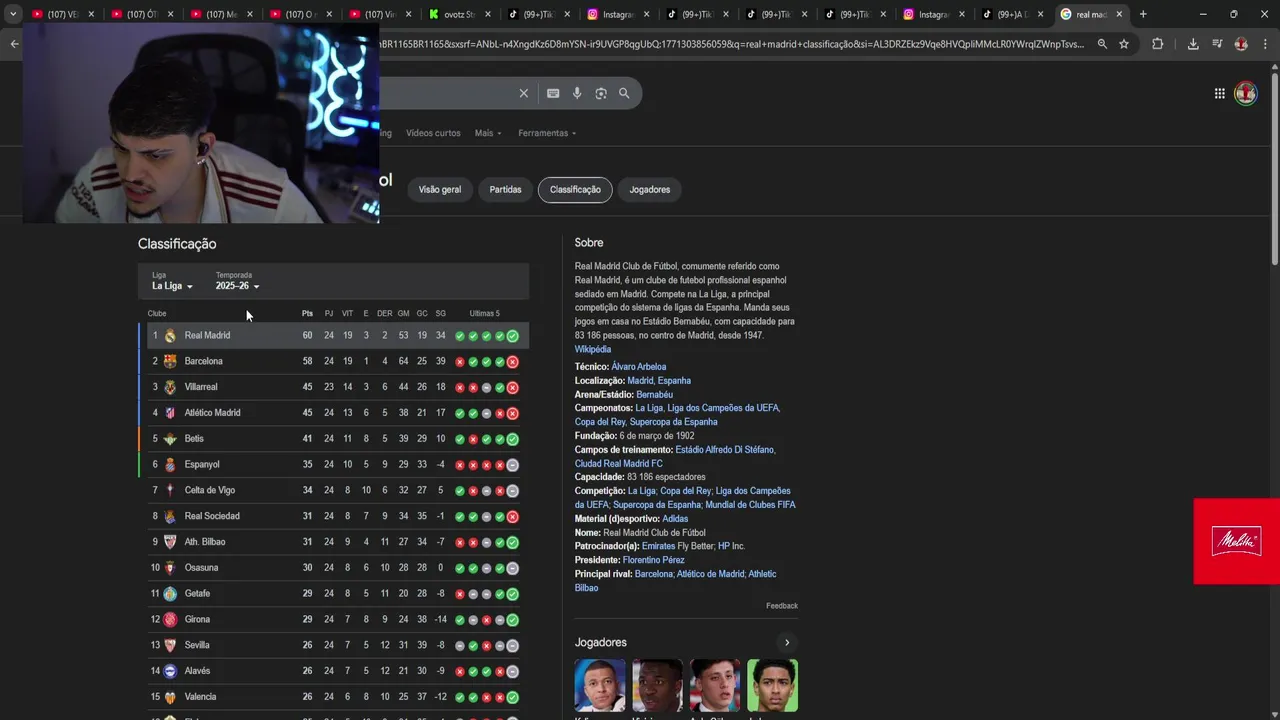Switch to the Partidas tab
This screenshot has height=720, width=1280.
point(505,189)
